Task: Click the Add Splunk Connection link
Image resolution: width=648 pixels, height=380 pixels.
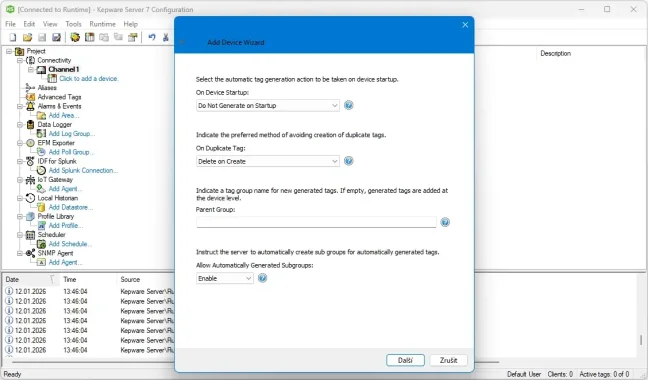Action: coord(83,170)
